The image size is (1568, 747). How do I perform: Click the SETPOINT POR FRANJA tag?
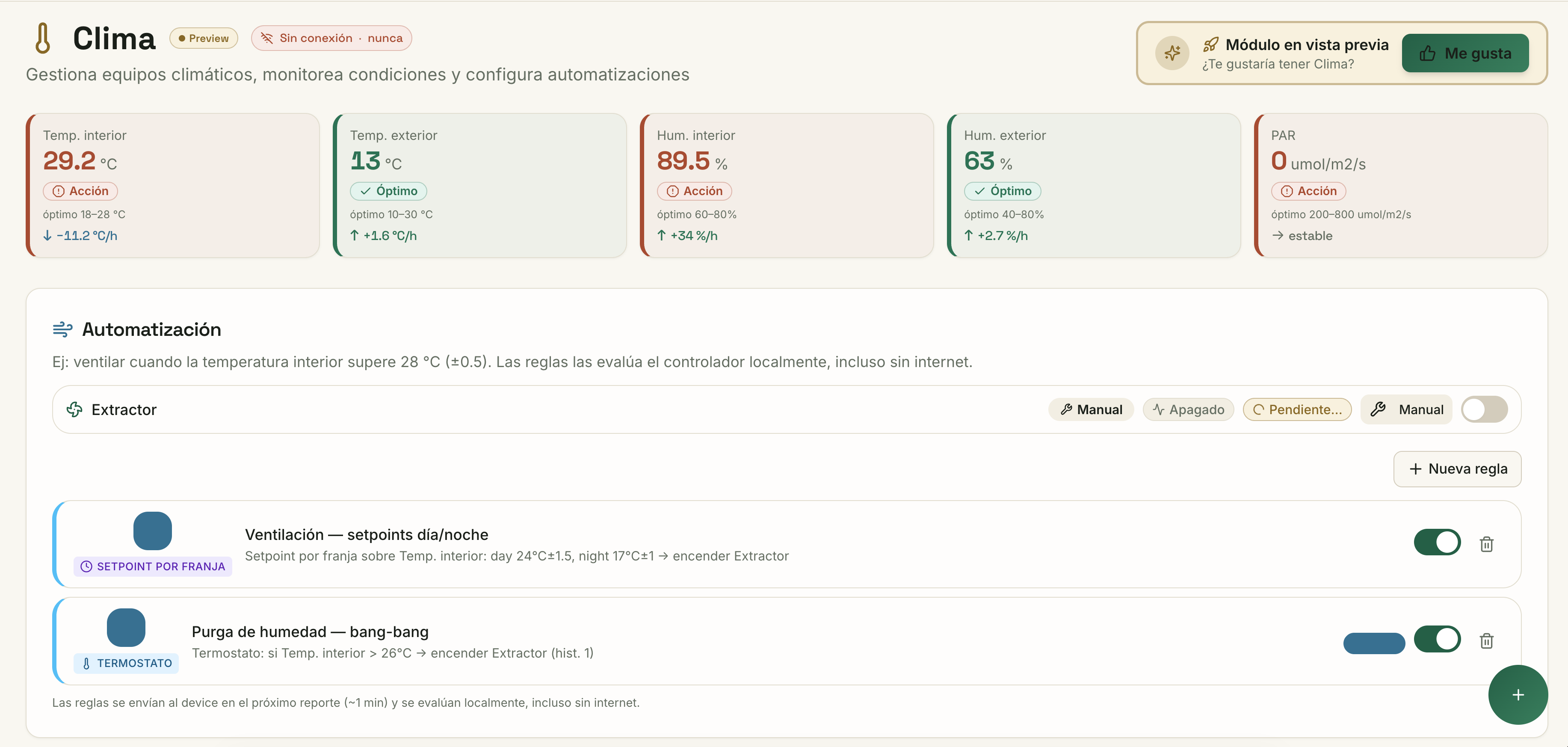(x=153, y=566)
